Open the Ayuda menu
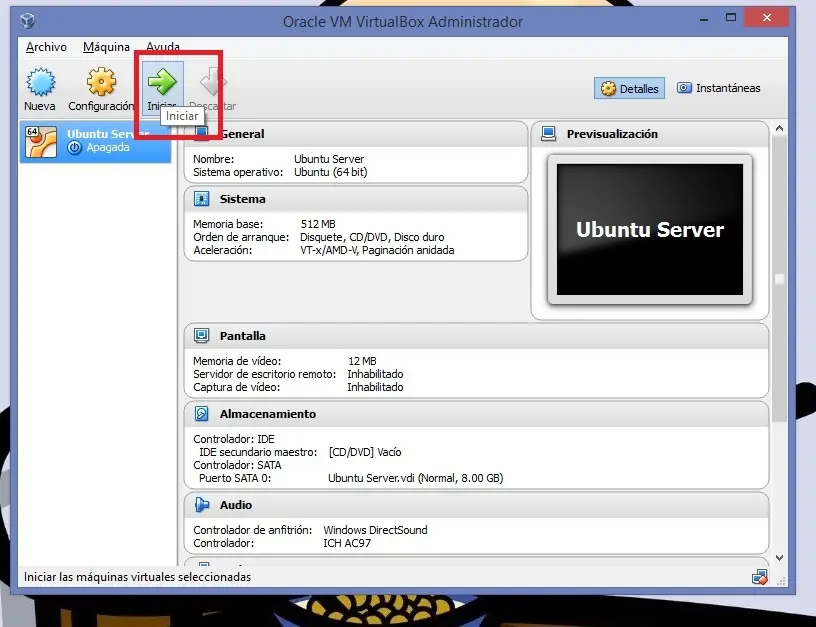The height and width of the screenshot is (627, 816). 163,47
